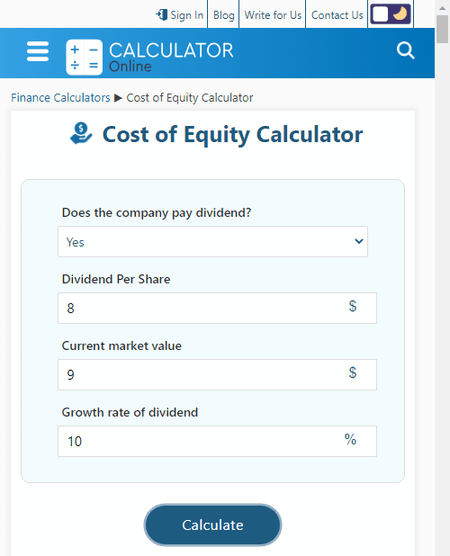Viewport: 450px width, 556px height.
Task: Click the page scrollbar thumb
Action: pyautogui.click(x=442, y=29)
